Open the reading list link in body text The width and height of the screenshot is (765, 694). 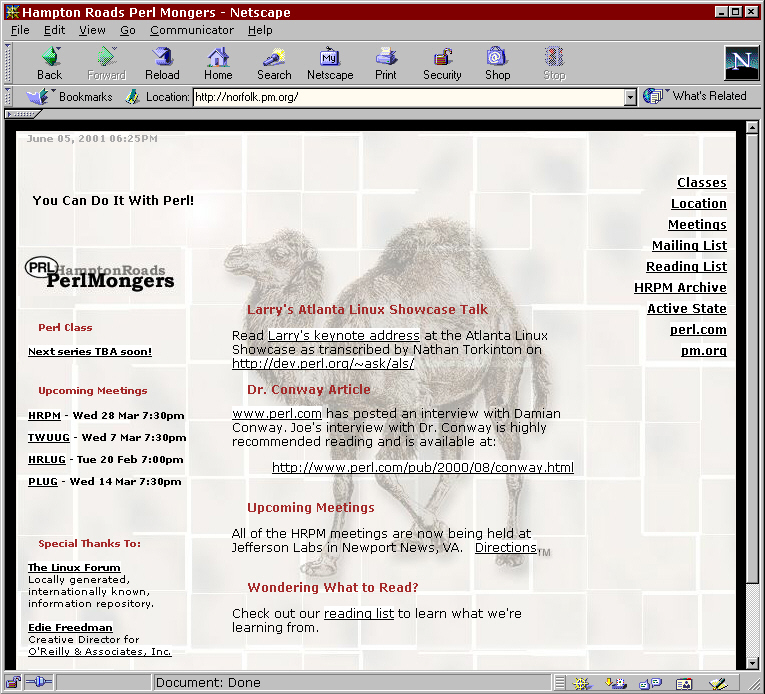point(359,613)
